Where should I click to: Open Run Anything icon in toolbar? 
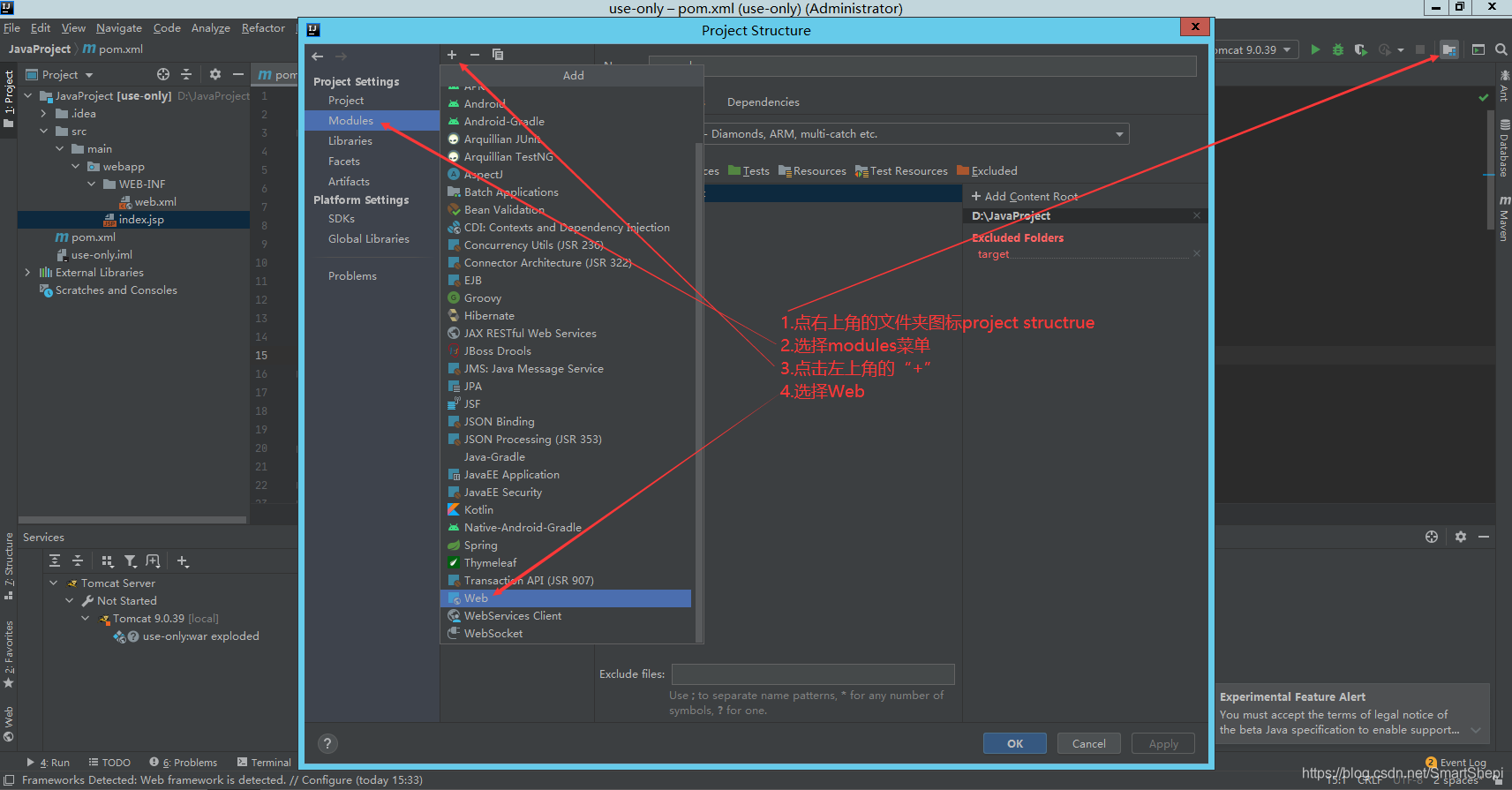point(1478,49)
